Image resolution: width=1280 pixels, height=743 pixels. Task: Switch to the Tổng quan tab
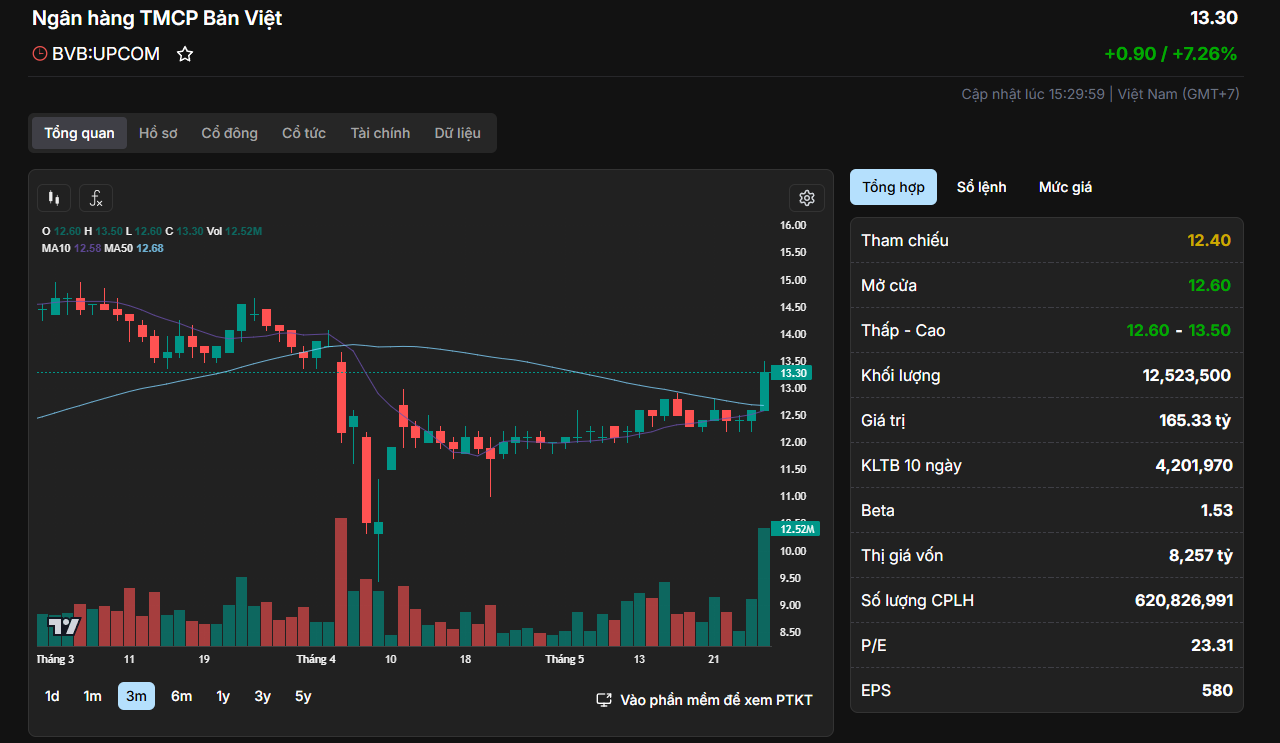(79, 133)
